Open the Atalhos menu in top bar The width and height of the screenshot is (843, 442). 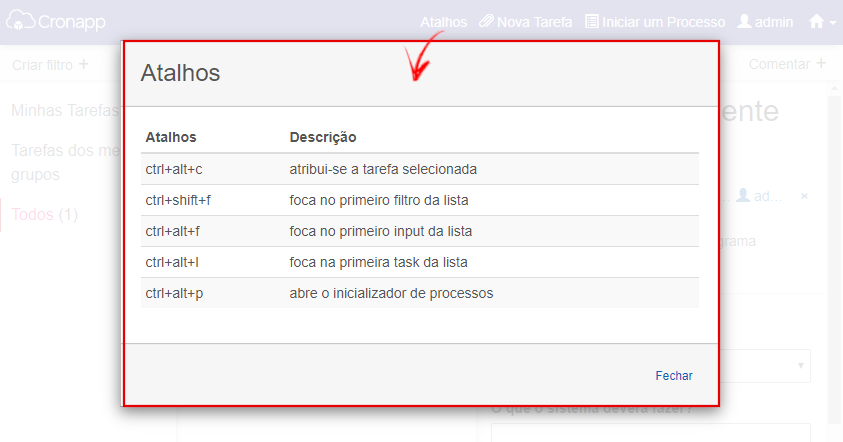(x=444, y=22)
